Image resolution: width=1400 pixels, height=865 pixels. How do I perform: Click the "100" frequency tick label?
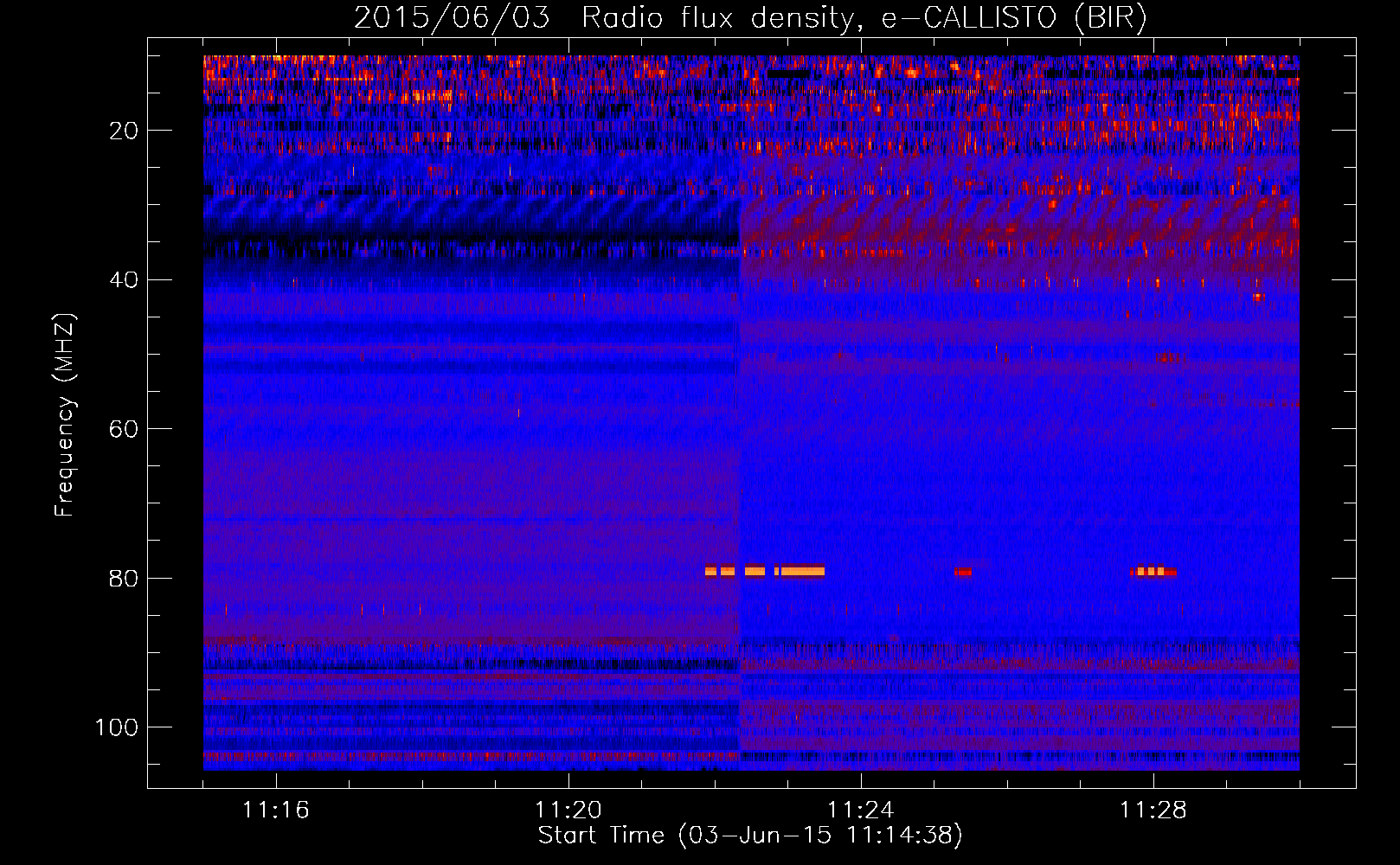pos(117,727)
